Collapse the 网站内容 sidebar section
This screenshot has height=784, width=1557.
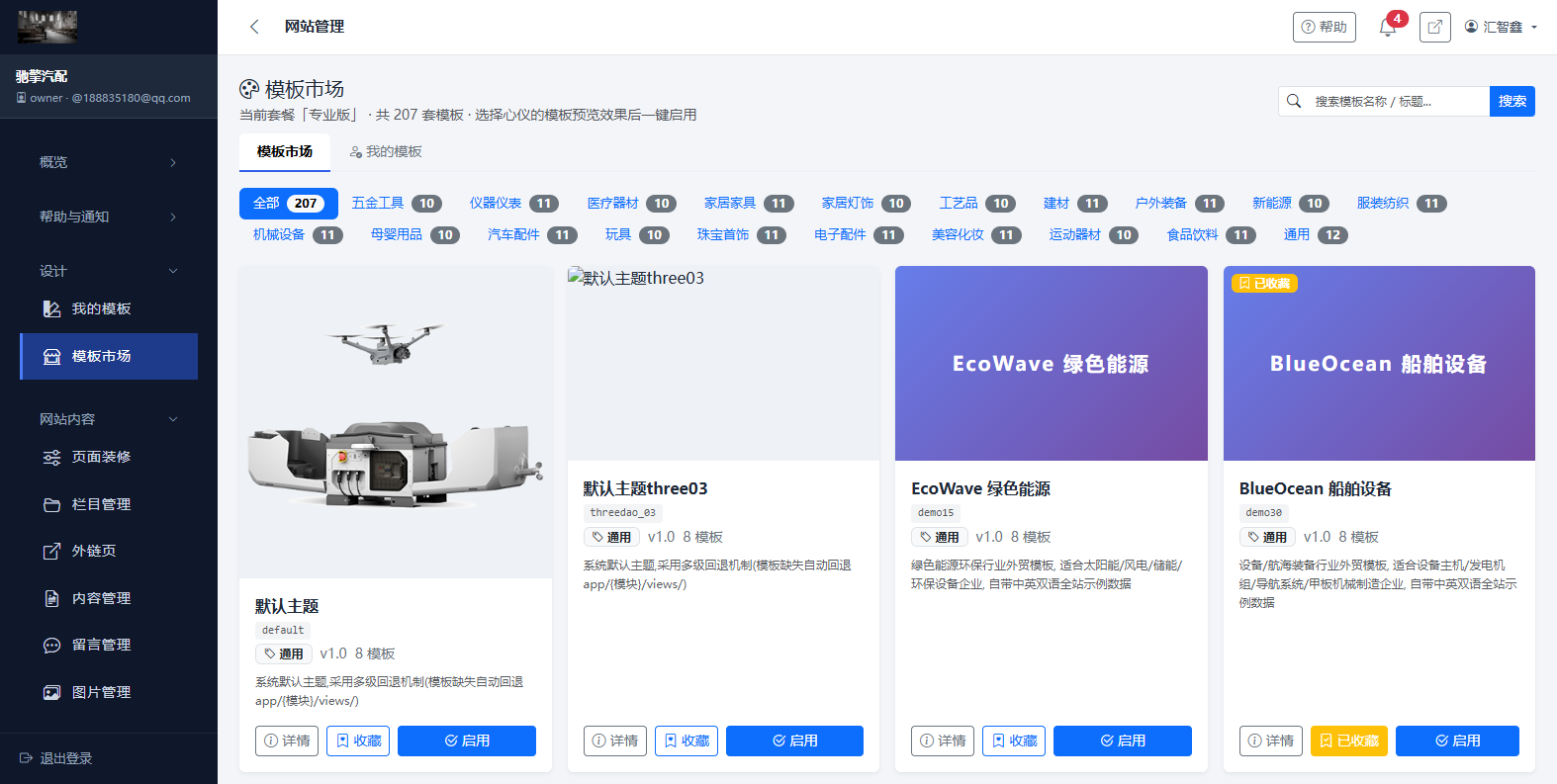(109, 419)
